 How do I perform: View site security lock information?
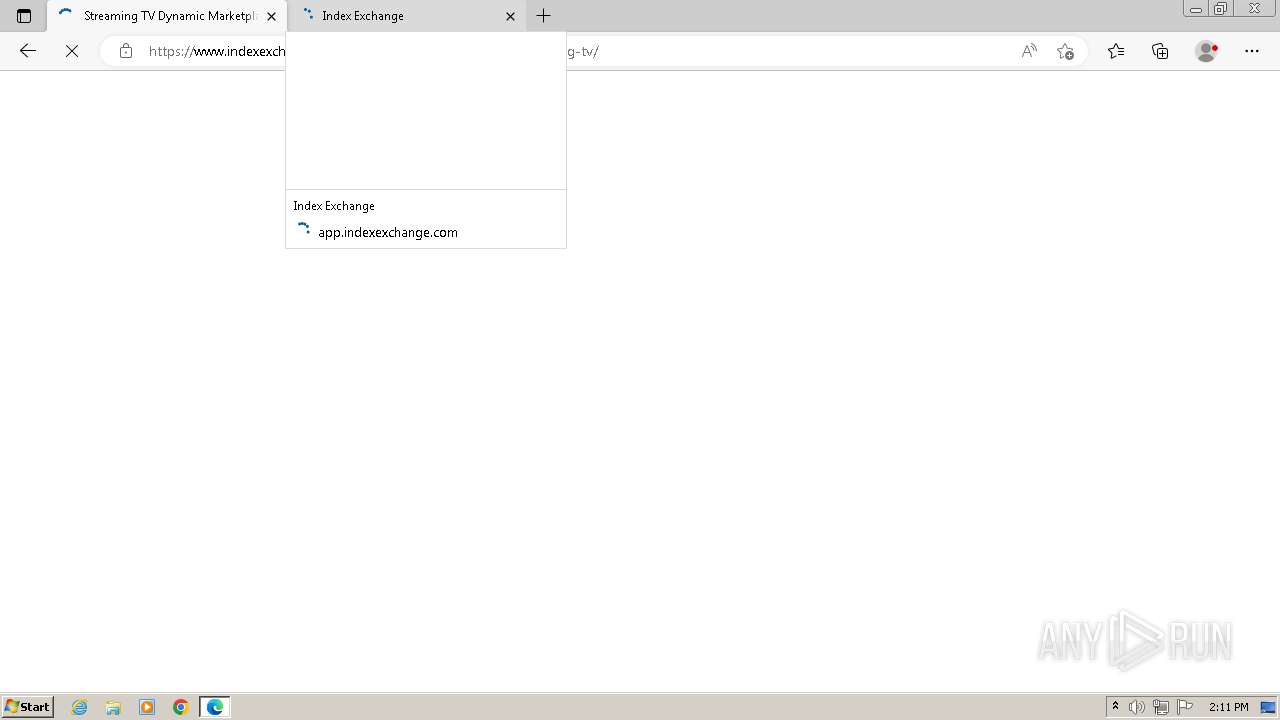125,51
